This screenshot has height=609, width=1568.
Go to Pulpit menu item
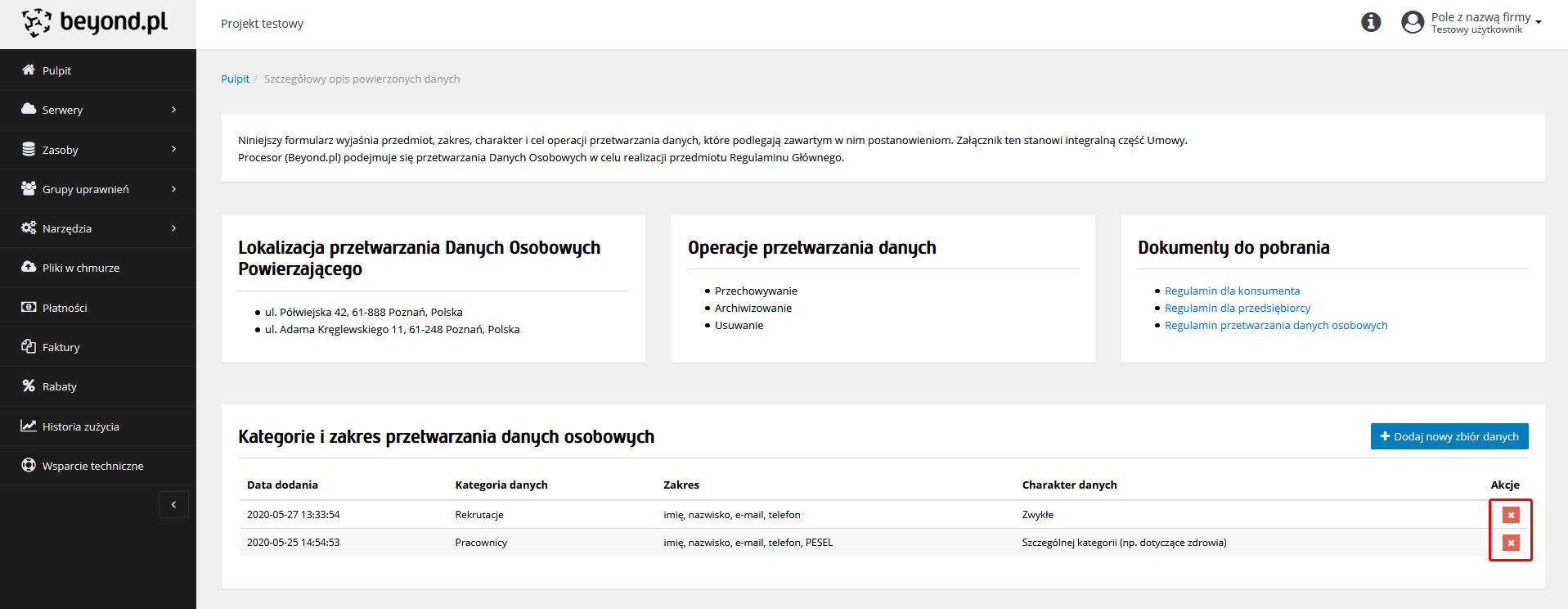coord(98,70)
